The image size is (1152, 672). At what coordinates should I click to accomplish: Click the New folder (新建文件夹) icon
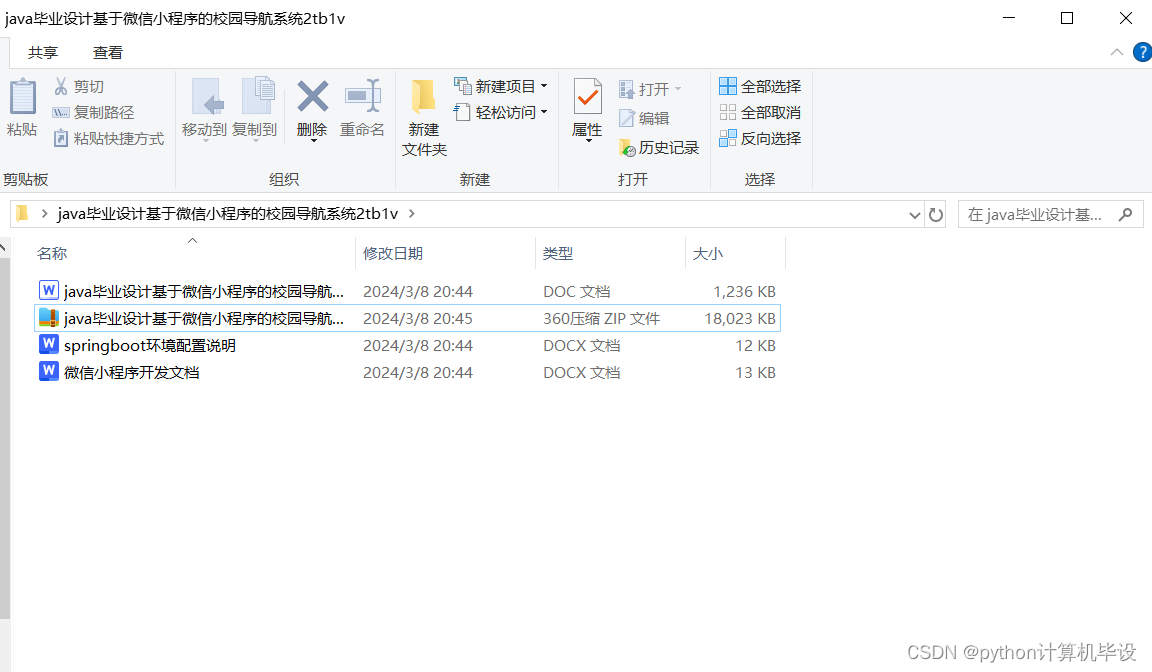pyautogui.click(x=423, y=97)
